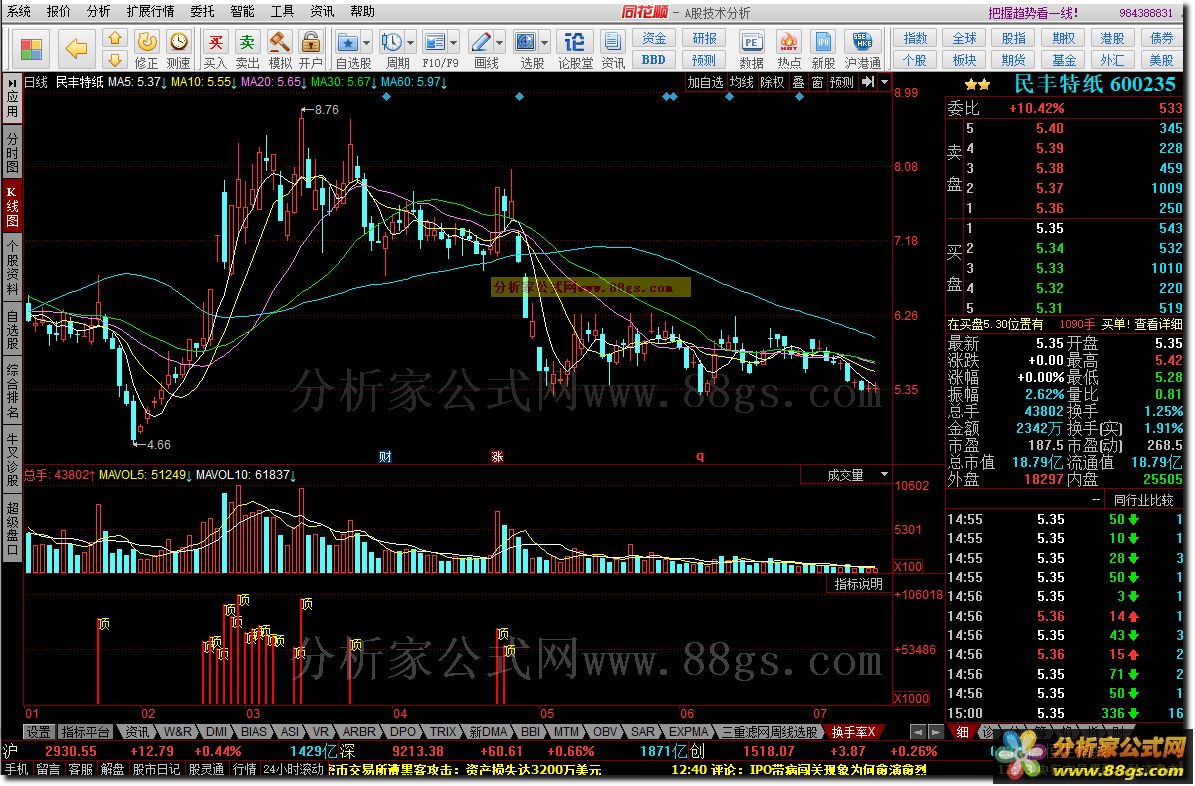Open 自选股 in the left sidebar

click(12, 330)
